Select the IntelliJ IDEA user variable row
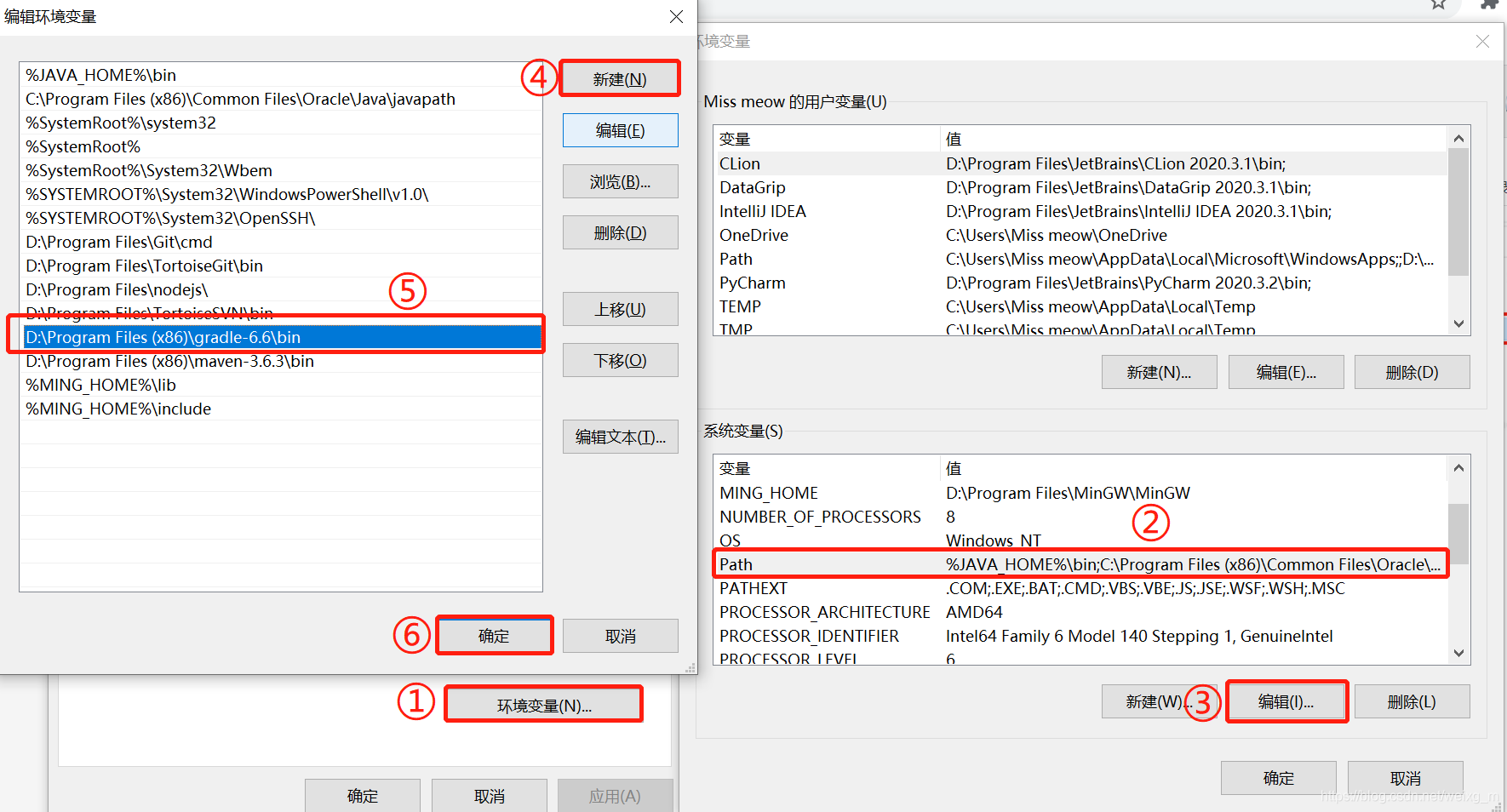Viewport: 1507px width, 812px height. click(x=1080, y=211)
